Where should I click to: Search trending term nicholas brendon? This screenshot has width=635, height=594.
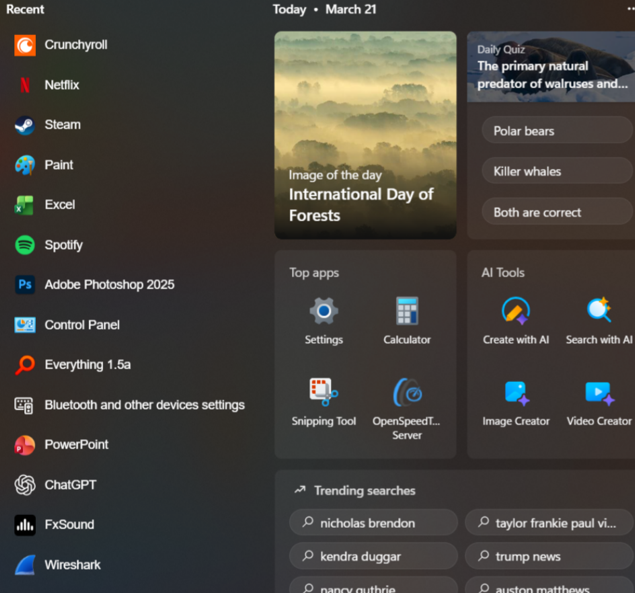pyautogui.click(x=373, y=523)
